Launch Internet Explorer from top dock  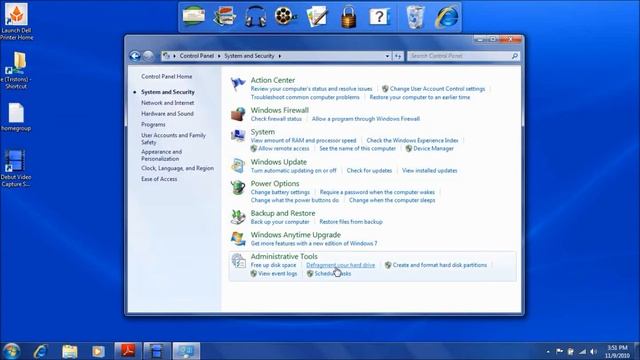[x=447, y=17]
